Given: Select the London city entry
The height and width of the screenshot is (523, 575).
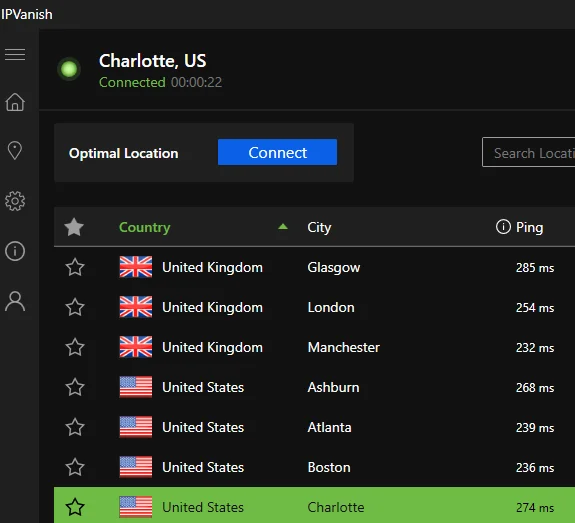Looking at the screenshot, I should pos(331,307).
